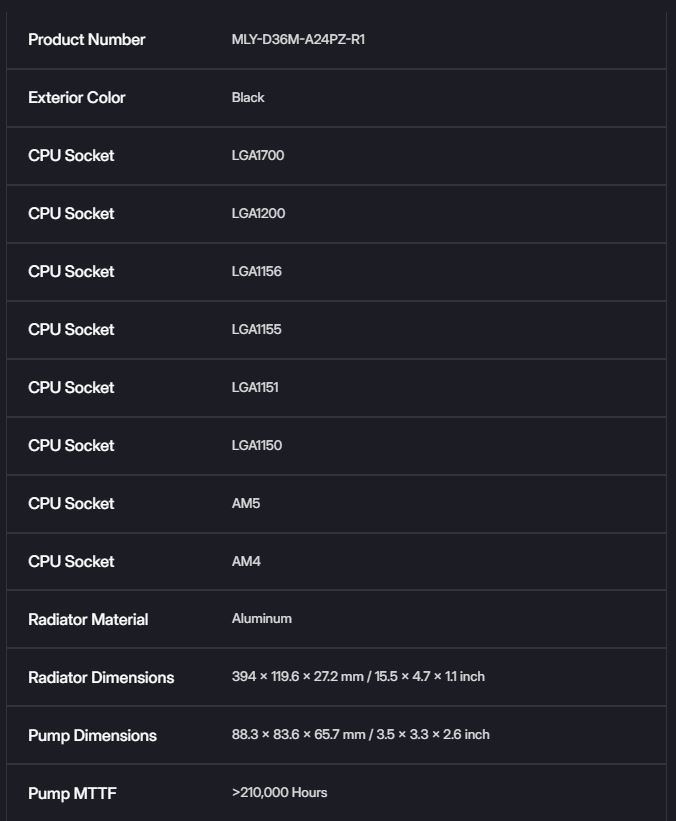
Task: Select the LGA1200 socket value
Action: click(258, 214)
